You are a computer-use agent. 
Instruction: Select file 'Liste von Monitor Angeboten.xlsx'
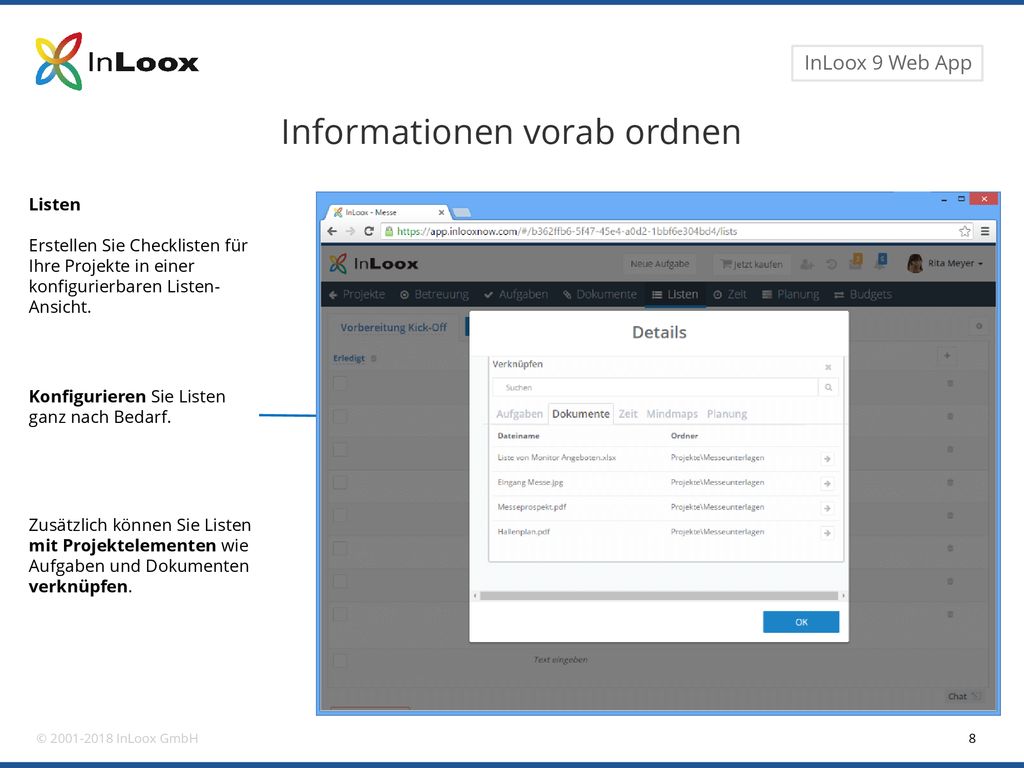(556, 458)
